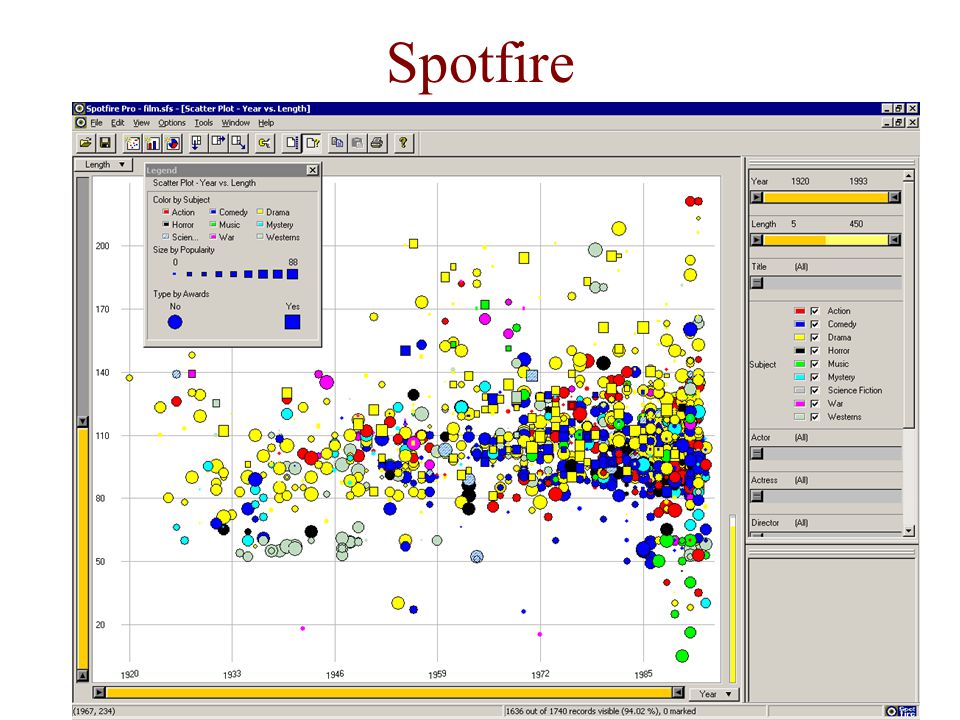Image resolution: width=960 pixels, height=720 pixels.
Task: Click right handle of Year range slider
Action: [894, 197]
